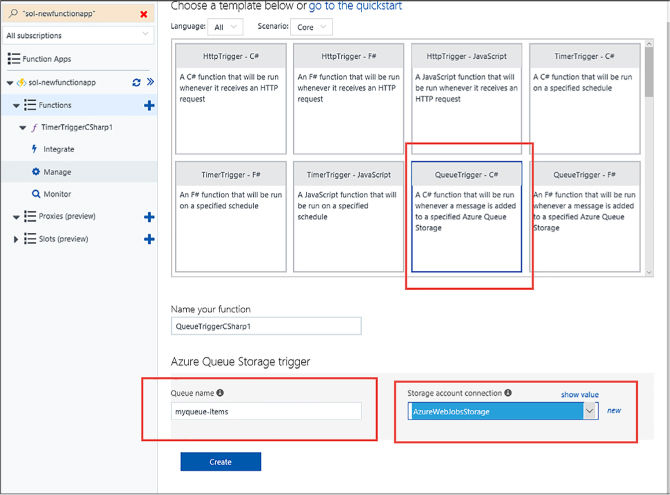Click the Proxies list icon

(30, 216)
